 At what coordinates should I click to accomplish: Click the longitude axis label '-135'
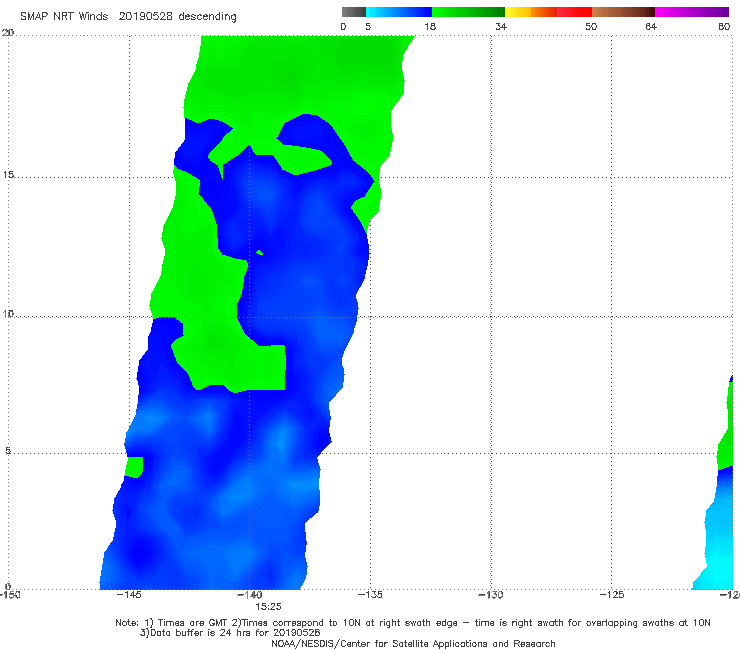tap(370, 595)
